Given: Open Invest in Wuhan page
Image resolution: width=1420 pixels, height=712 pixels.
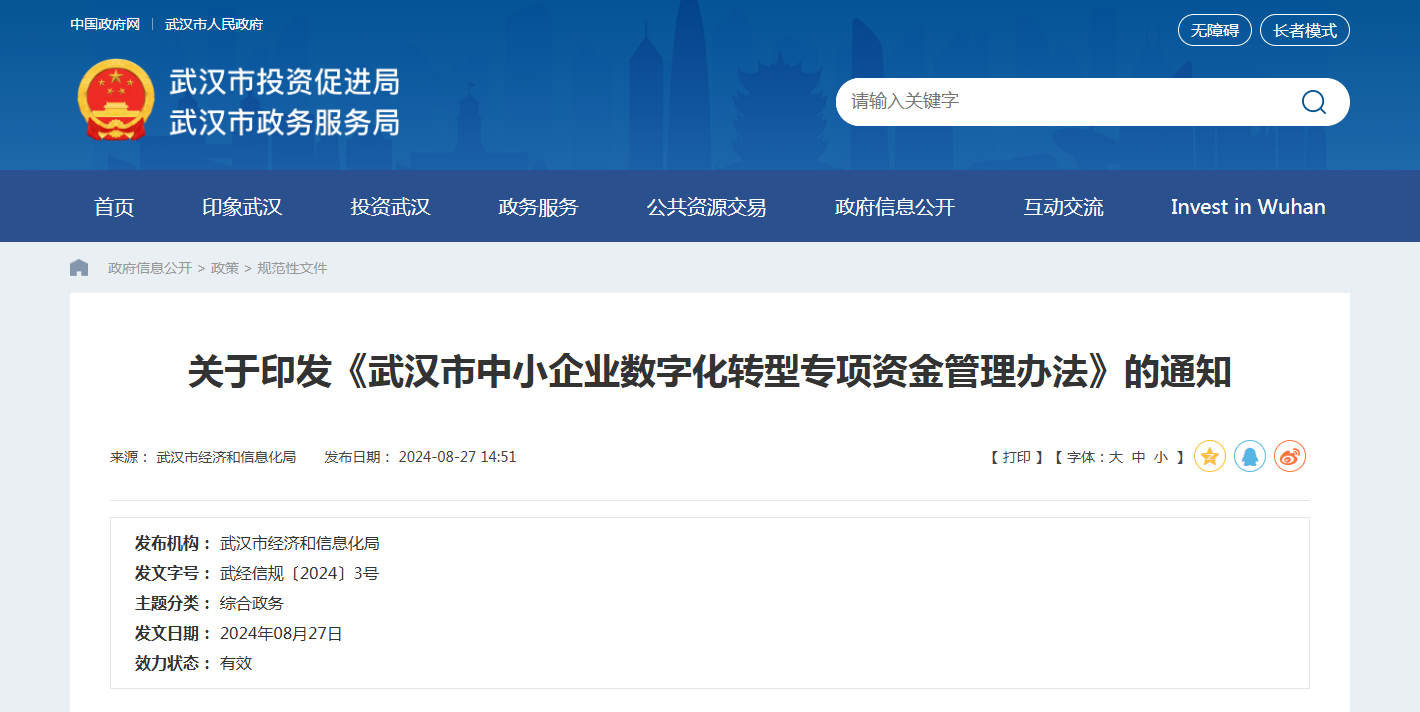Looking at the screenshot, I should (1248, 207).
